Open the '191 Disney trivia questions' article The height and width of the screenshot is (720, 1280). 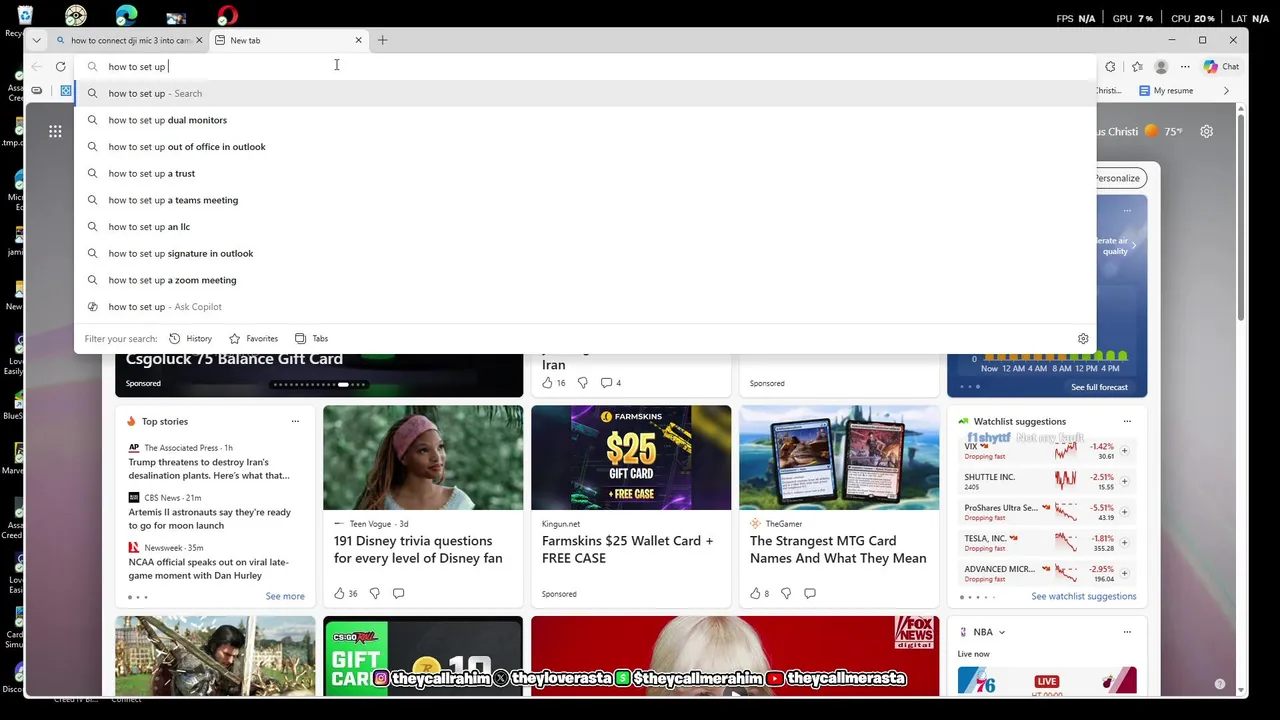[x=418, y=549]
